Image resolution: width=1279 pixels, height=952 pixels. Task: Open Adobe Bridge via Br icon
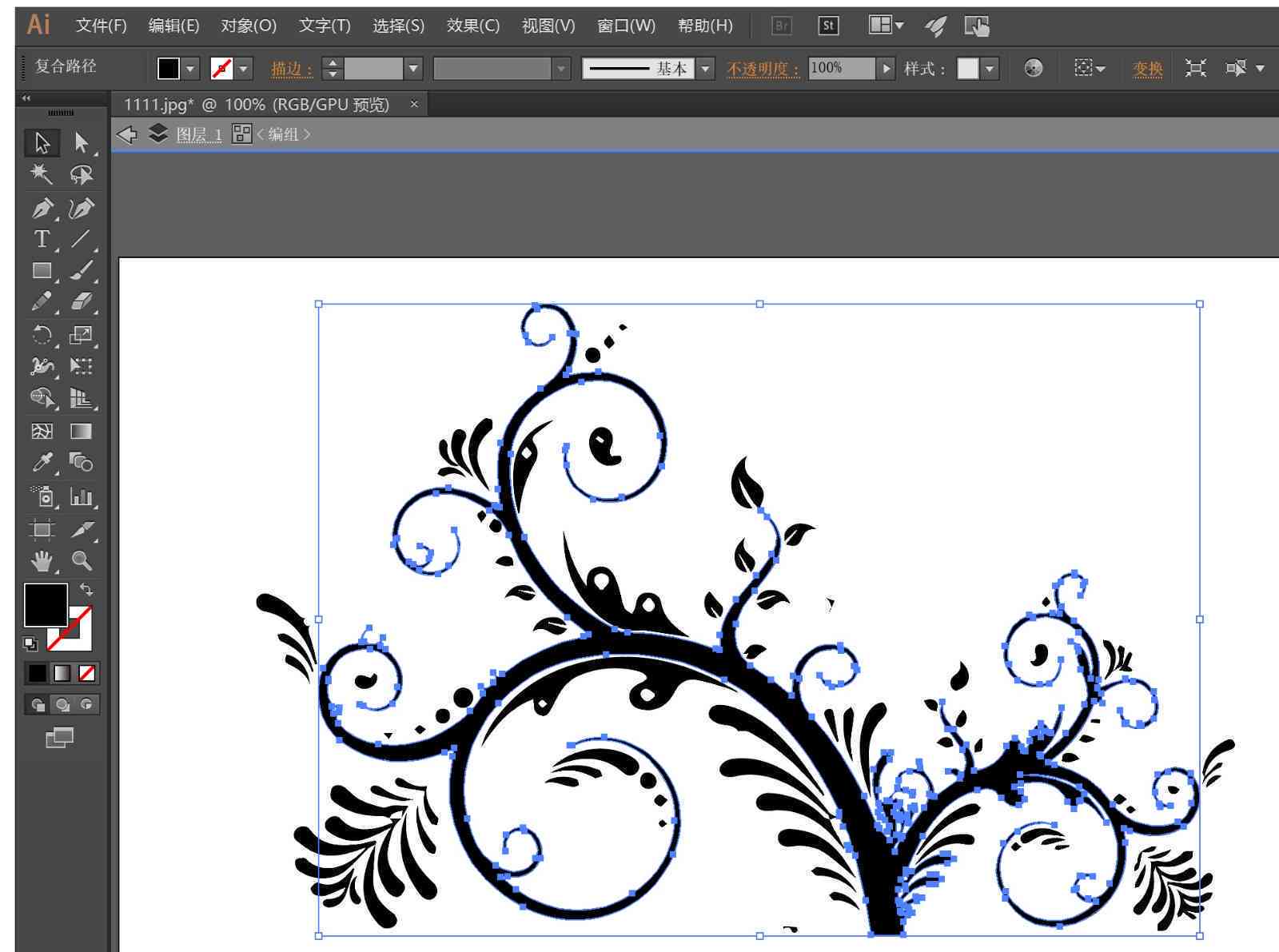[x=782, y=26]
